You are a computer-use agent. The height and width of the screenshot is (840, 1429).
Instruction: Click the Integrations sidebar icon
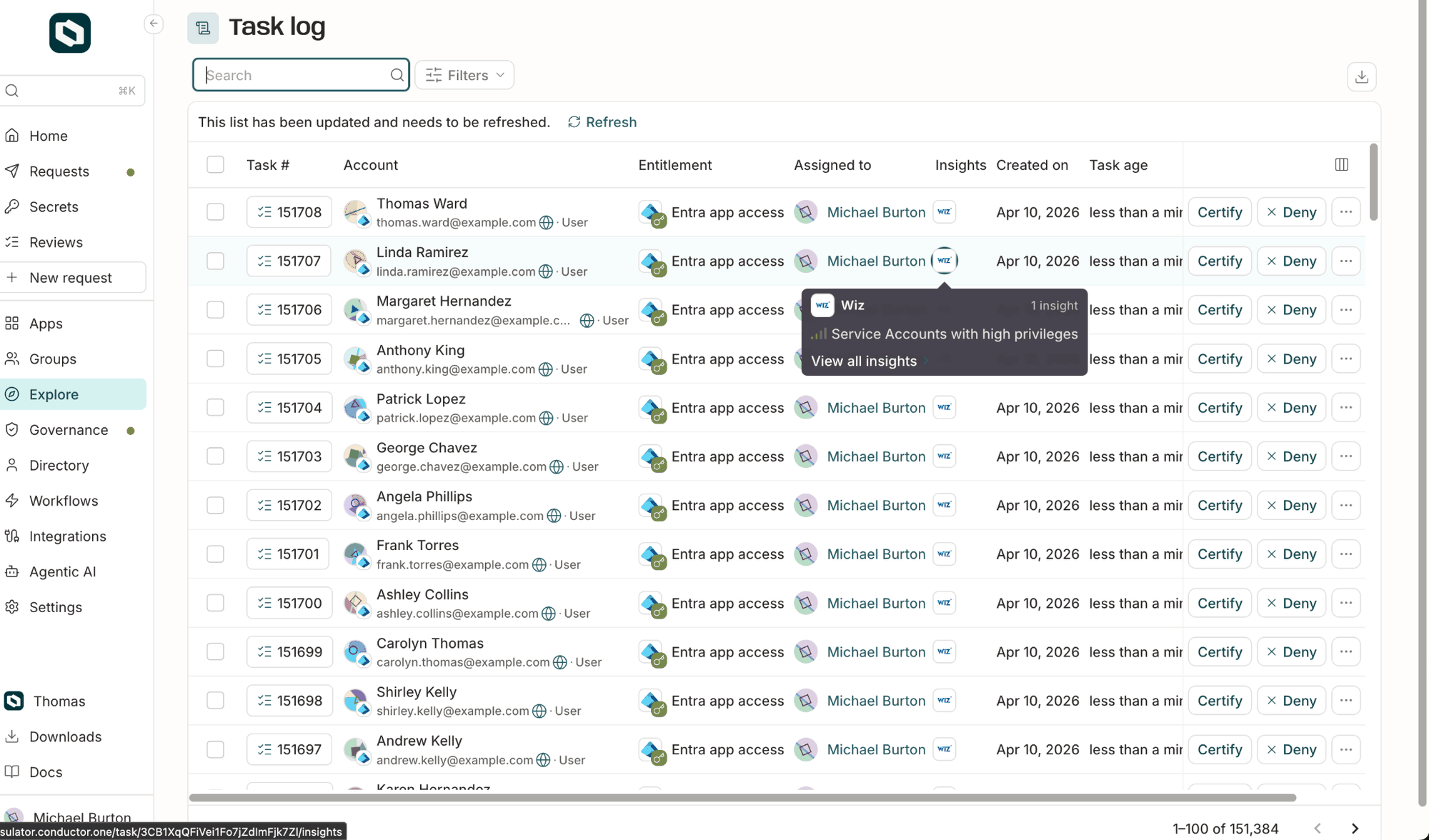(13, 536)
